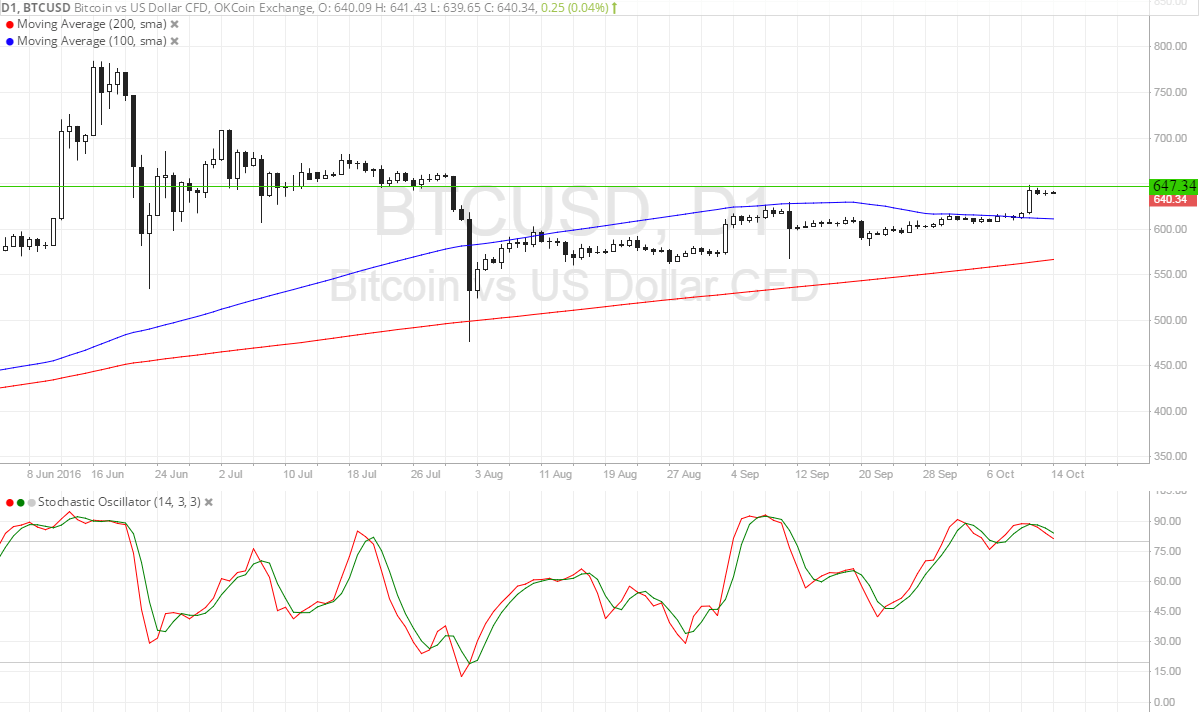Screen dimensions: 1199x714
Task: Click the 6 Oct date label
Action: (1000, 474)
